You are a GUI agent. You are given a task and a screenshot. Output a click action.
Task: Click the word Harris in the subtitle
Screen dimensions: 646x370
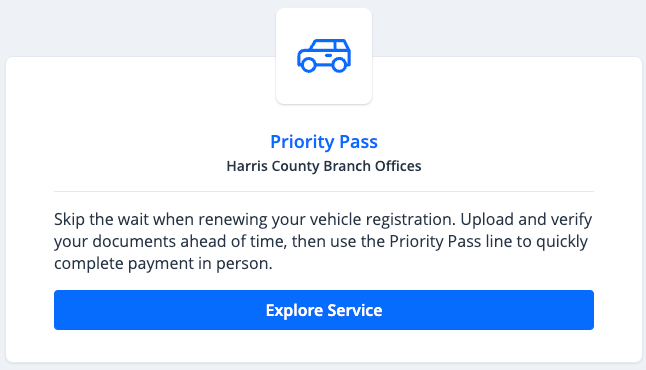[247, 166]
